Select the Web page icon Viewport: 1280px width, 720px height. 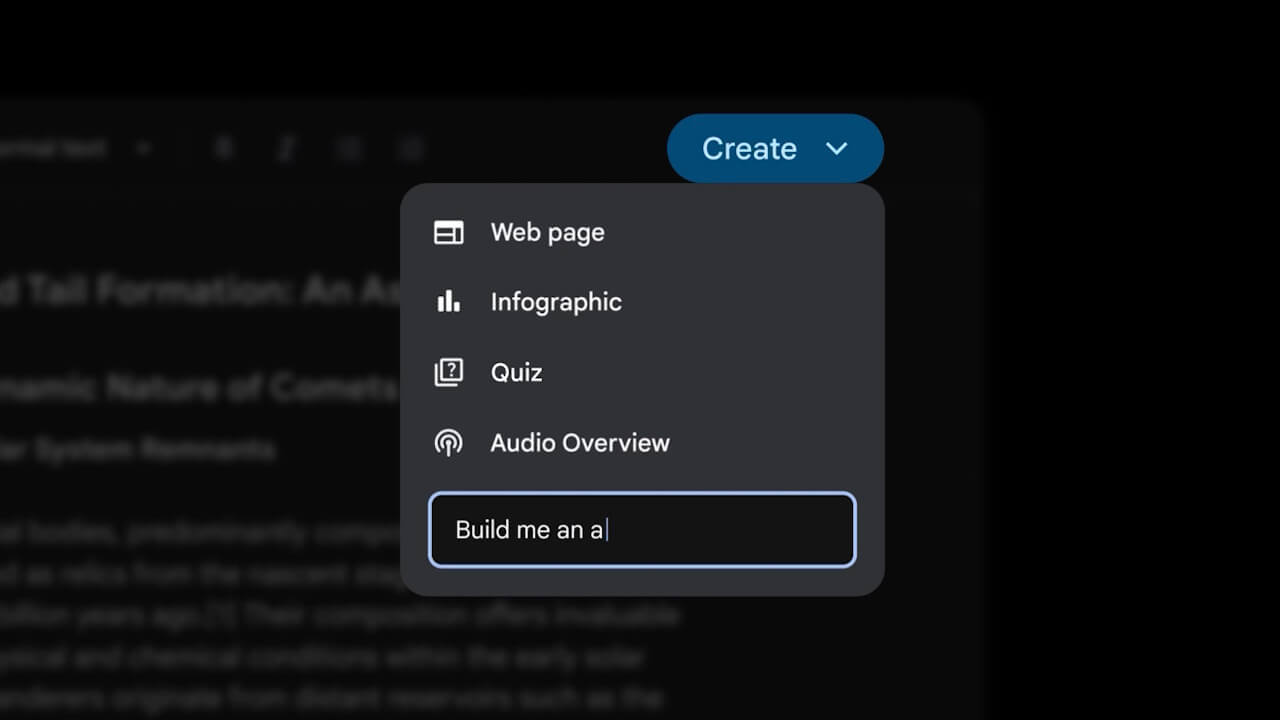coord(448,233)
